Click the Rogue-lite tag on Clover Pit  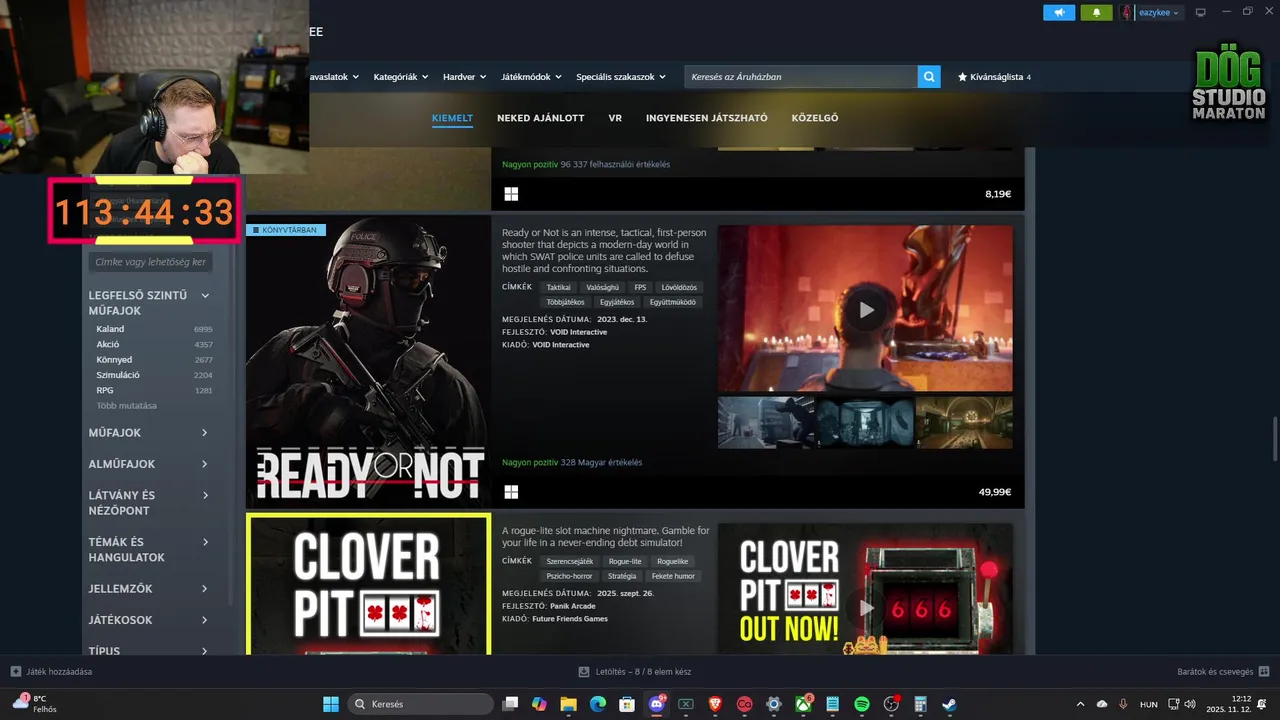click(625, 561)
